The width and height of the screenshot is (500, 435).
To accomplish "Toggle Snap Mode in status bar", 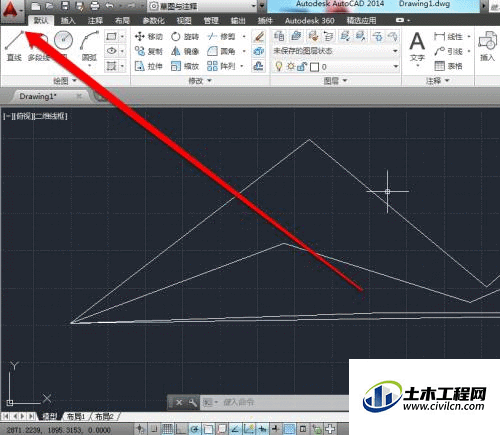I will pos(154,429).
